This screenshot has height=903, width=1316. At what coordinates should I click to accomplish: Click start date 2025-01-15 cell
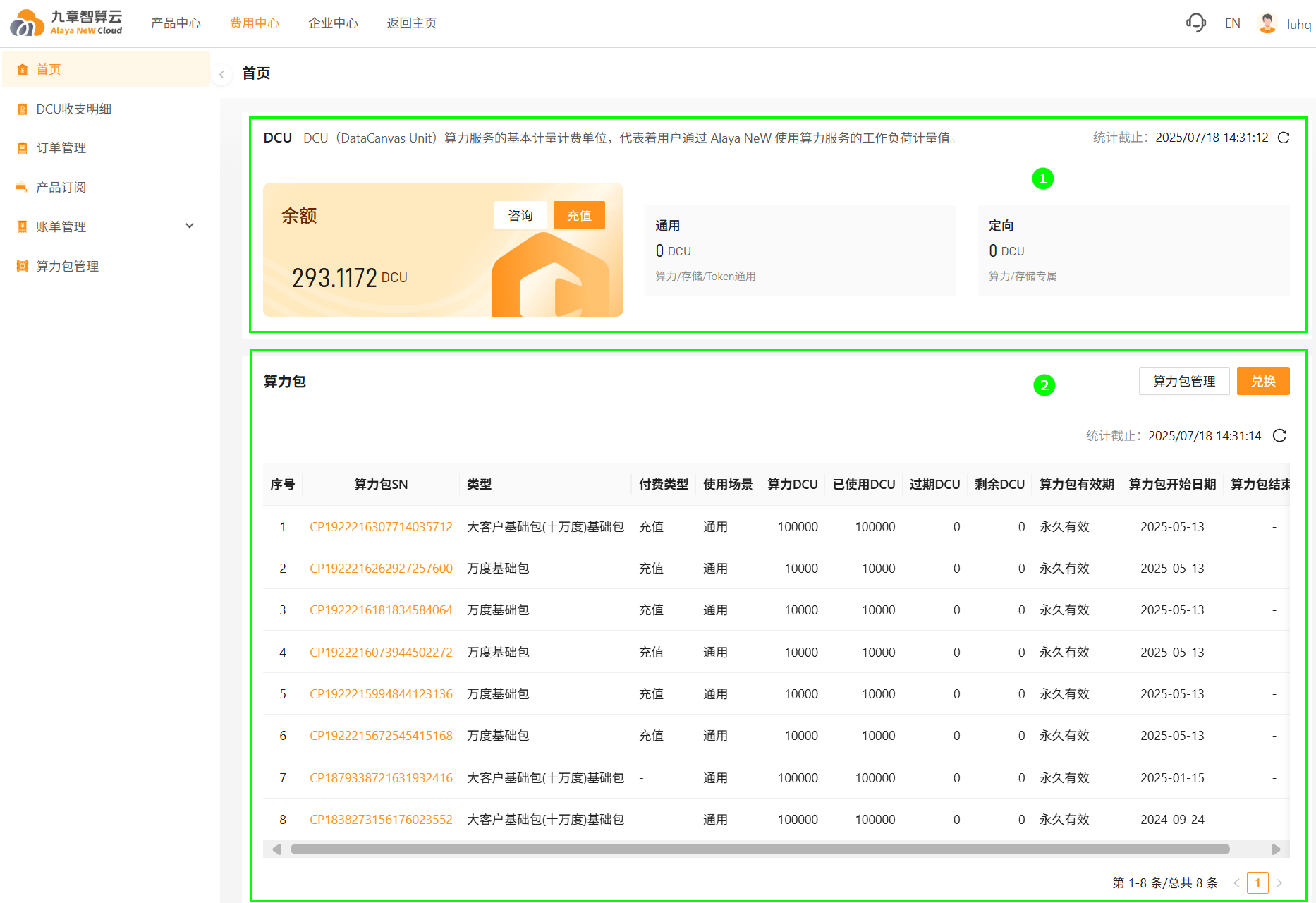click(1173, 778)
